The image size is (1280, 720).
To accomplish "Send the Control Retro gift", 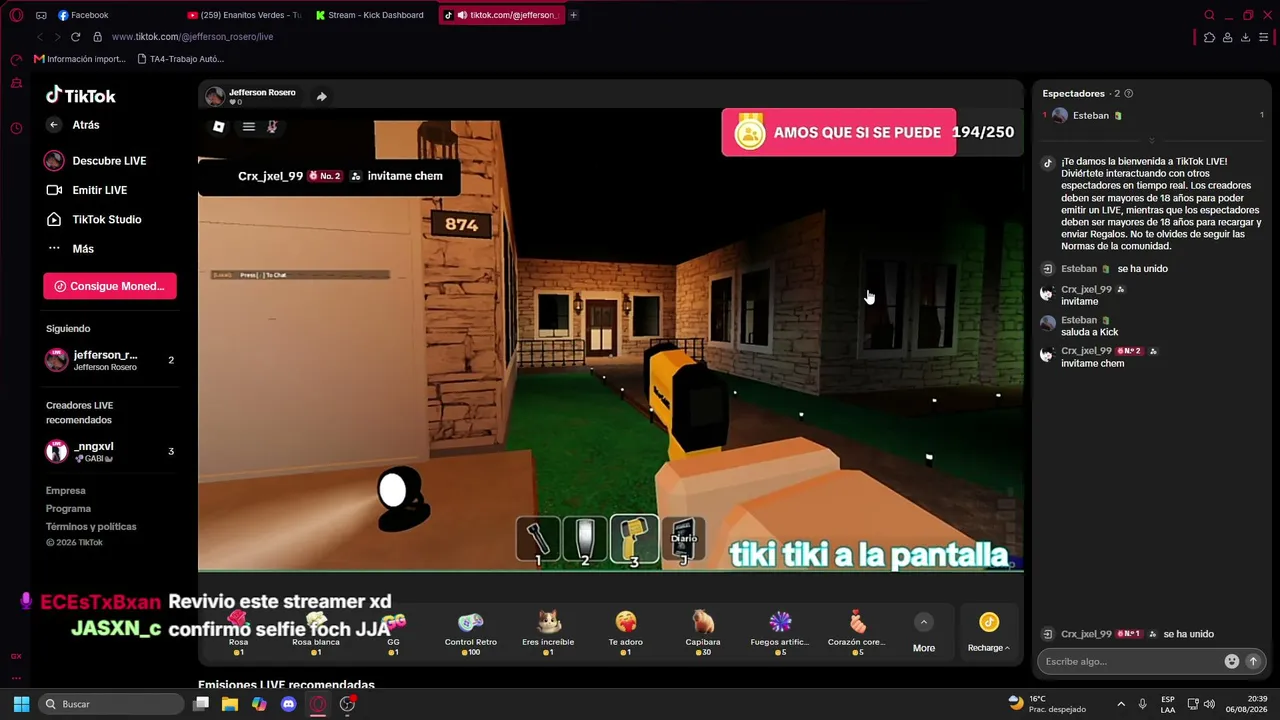I will tap(470, 633).
